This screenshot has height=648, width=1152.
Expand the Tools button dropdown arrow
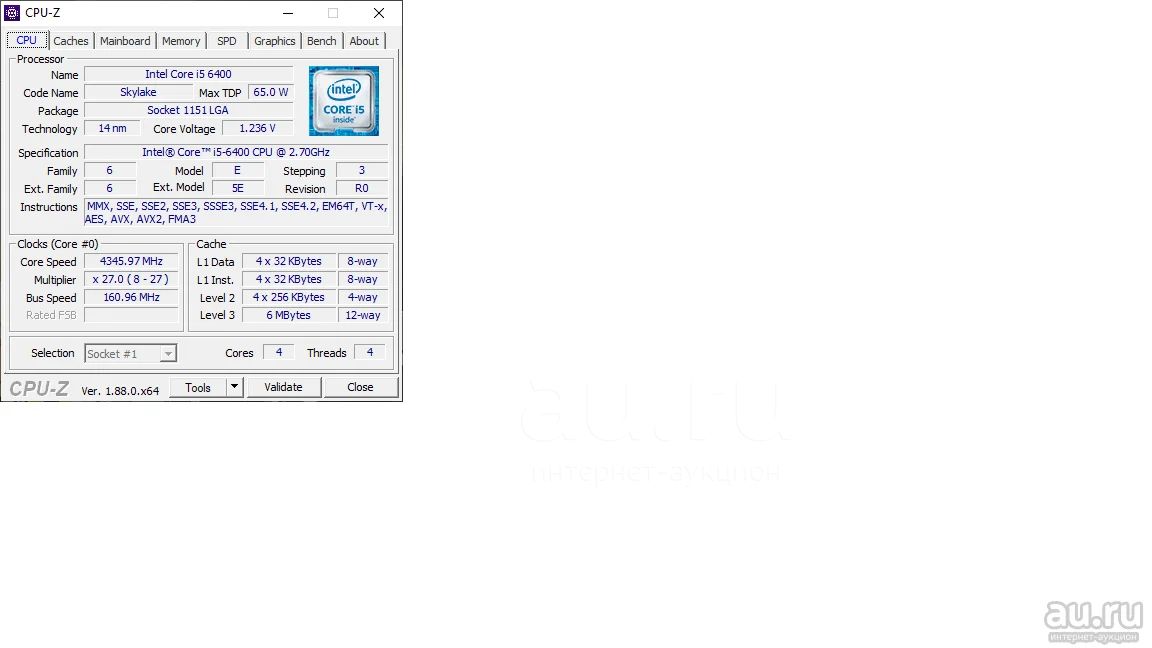pos(234,387)
